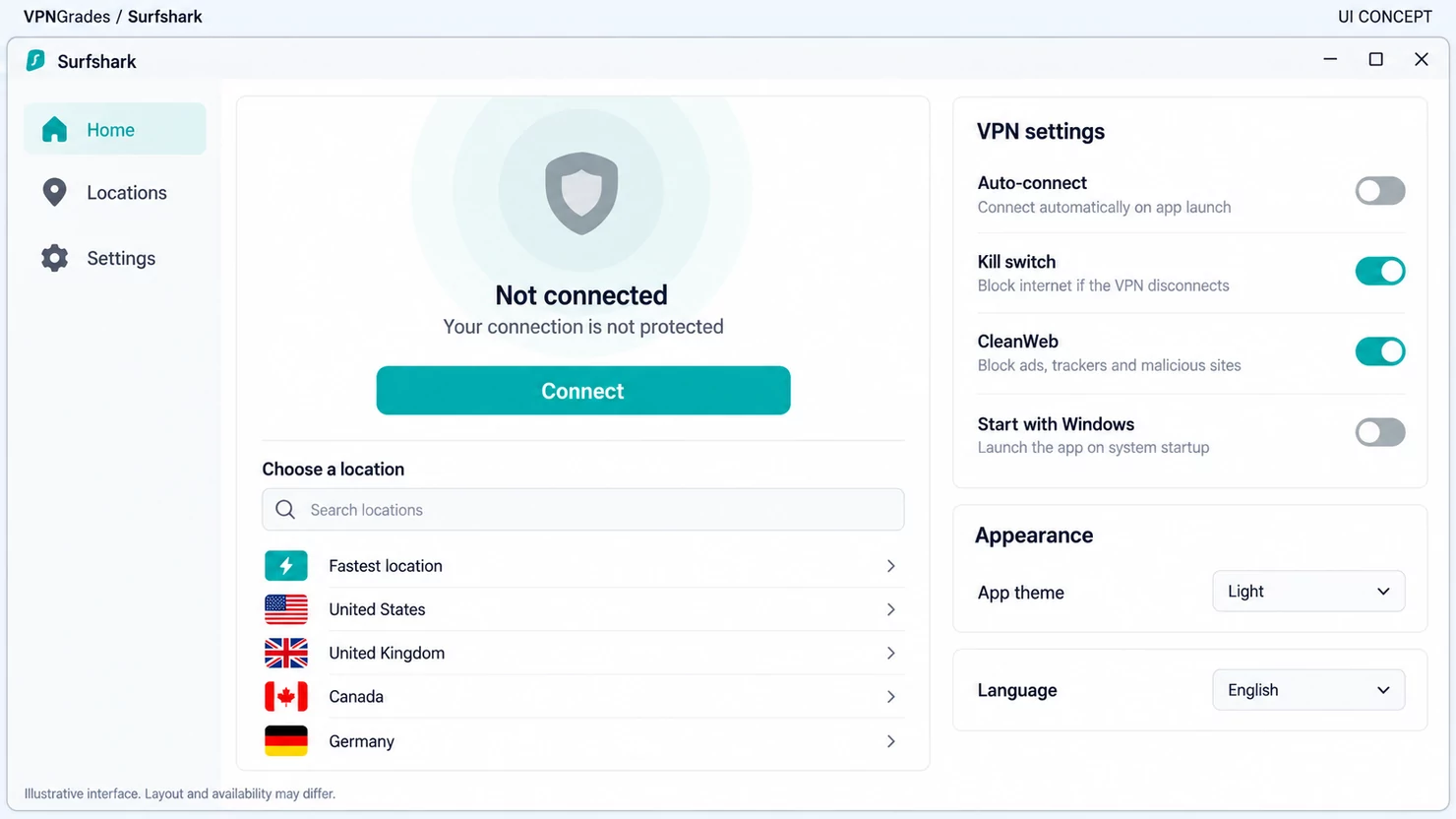
Task: Open the Locations menu label
Action: point(127,193)
